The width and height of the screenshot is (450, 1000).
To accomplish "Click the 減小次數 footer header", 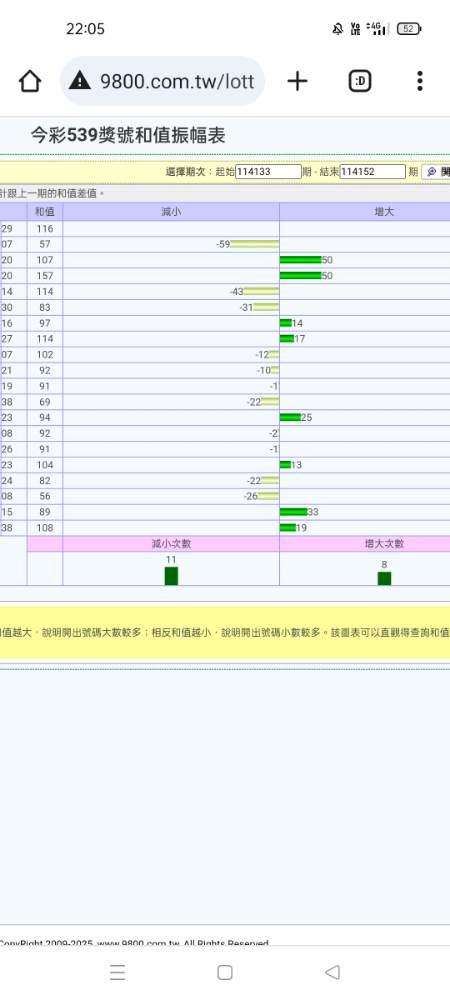I will [x=171, y=544].
